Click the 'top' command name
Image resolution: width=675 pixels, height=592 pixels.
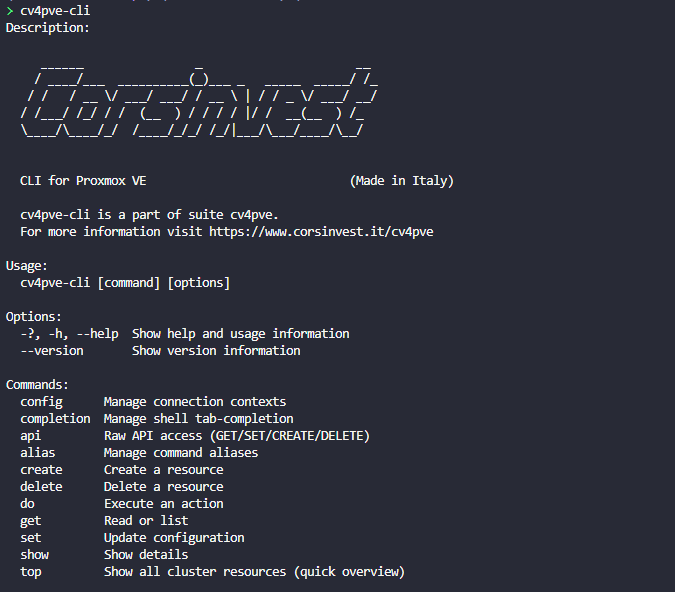31,572
